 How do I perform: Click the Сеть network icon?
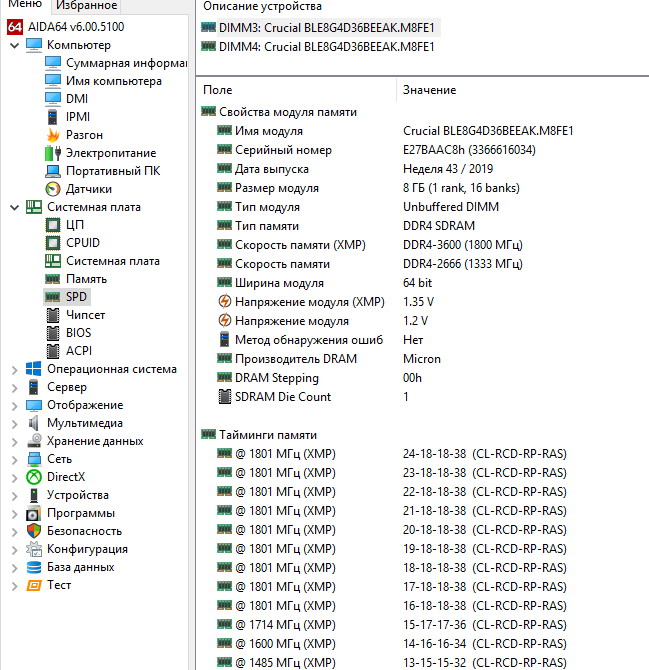(34, 459)
